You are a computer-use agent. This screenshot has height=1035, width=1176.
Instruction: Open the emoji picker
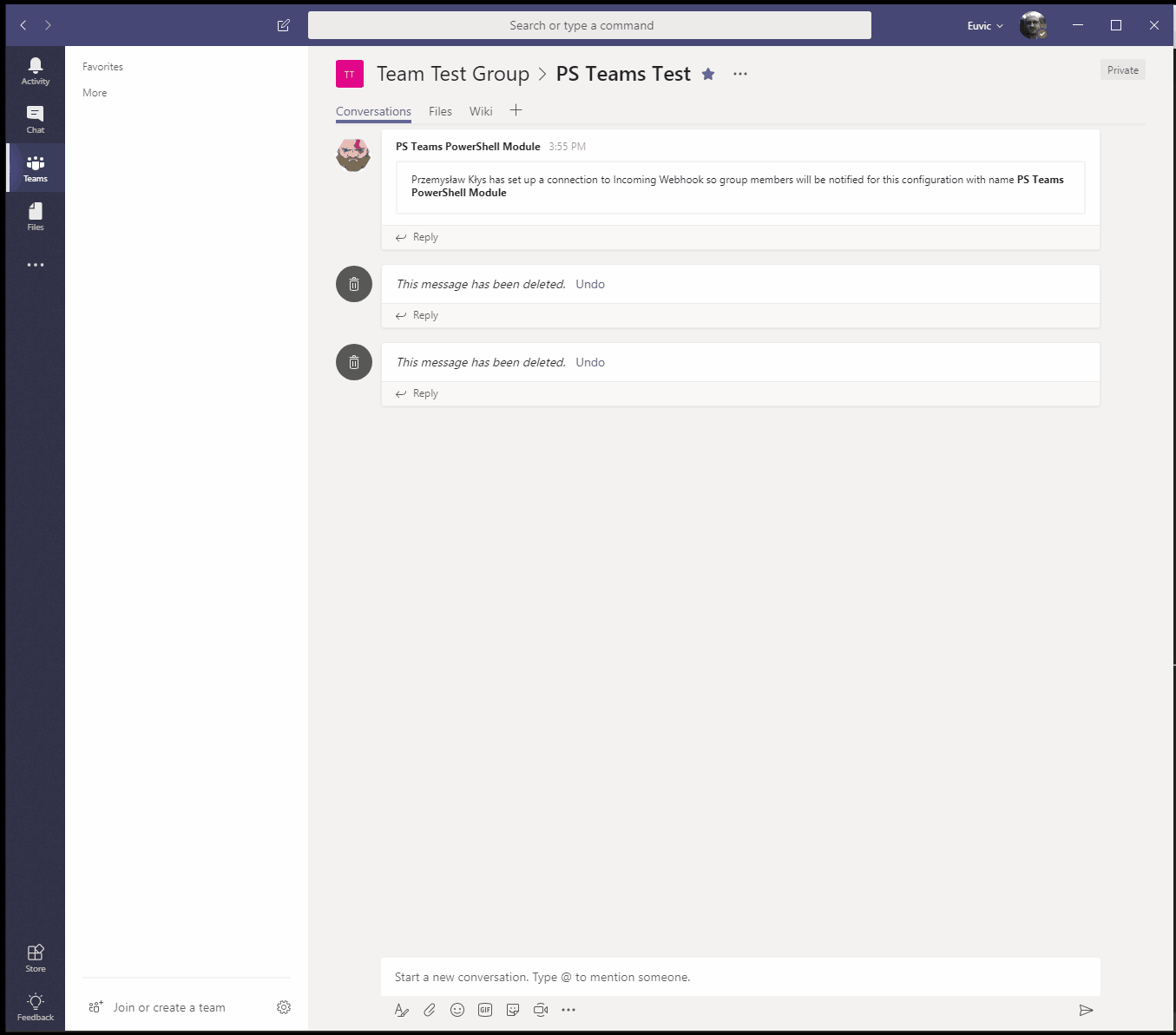point(457,1010)
